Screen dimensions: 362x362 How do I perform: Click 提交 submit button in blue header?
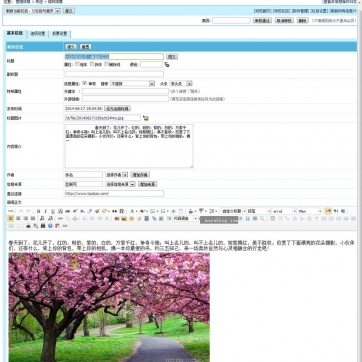point(71,47)
